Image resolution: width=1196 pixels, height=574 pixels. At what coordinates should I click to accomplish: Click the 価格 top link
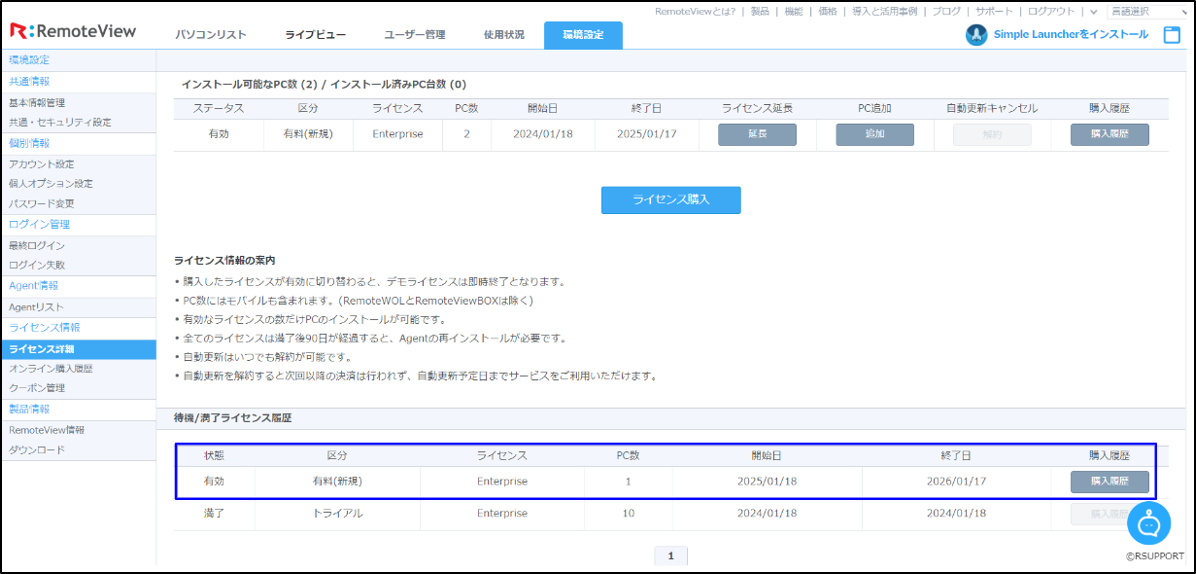pyautogui.click(x=828, y=11)
